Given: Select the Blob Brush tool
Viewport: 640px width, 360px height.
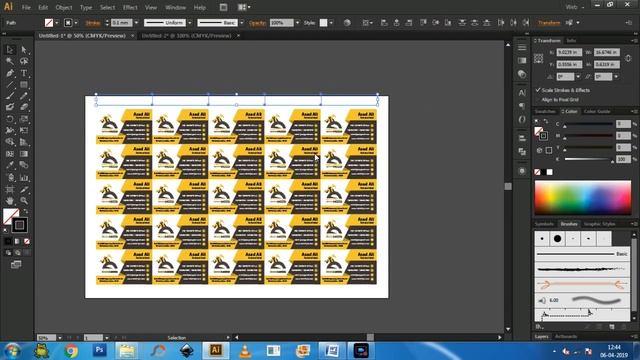Looking at the screenshot, I should click(10, 107).
